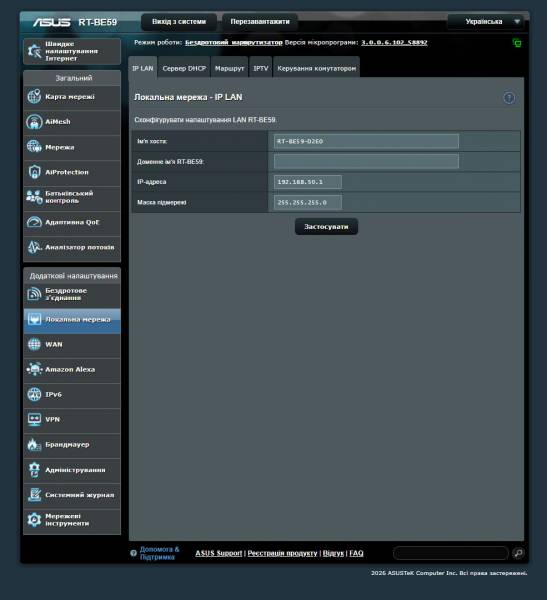547x600 pixels.
Task: Open Wireless (Бездротове з'єднання) icon
Action: point(34,294)
